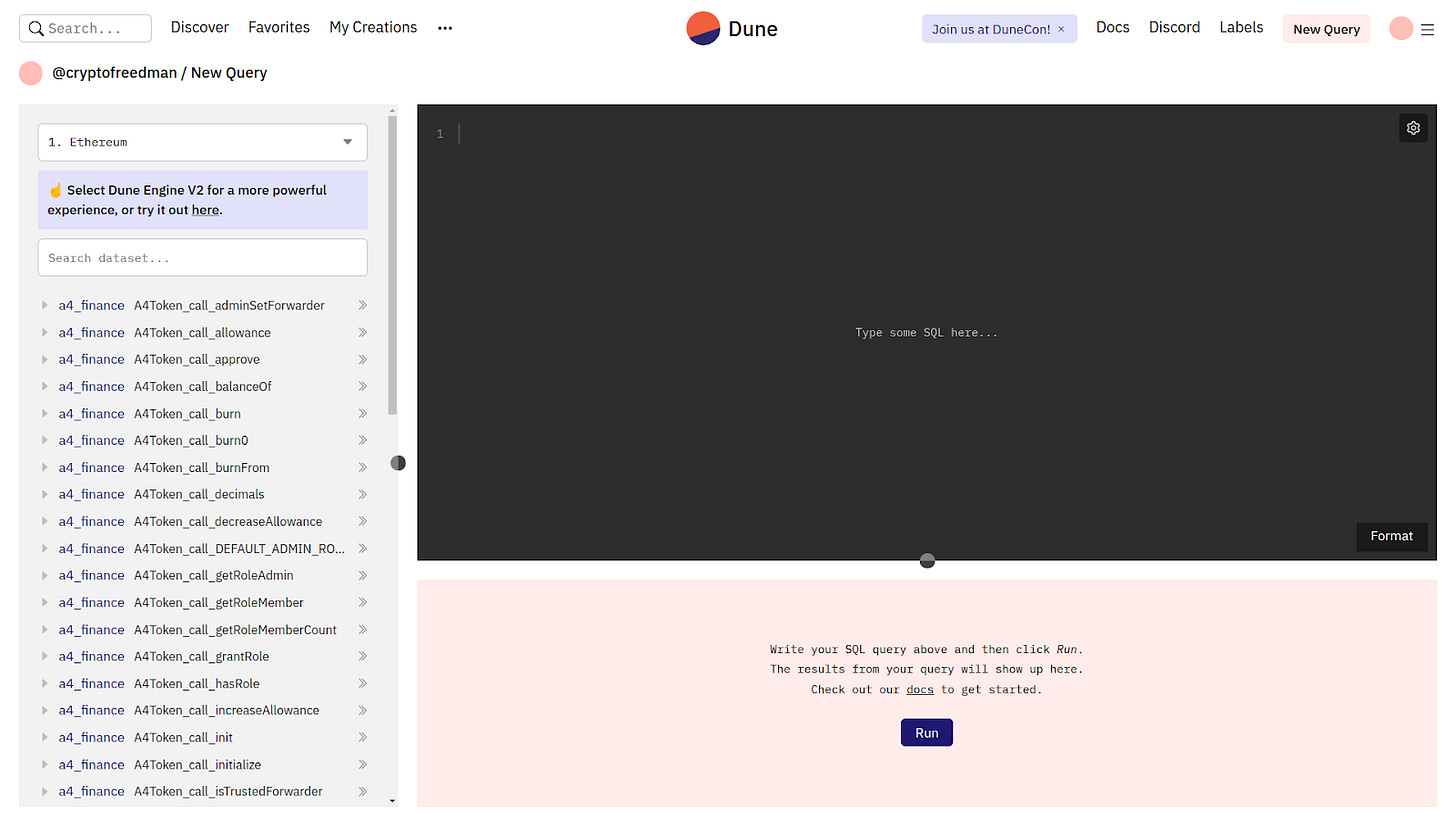1456x835 pixels.
Task: Go to Favorites in the top navigation
Action: pos(279,28)
